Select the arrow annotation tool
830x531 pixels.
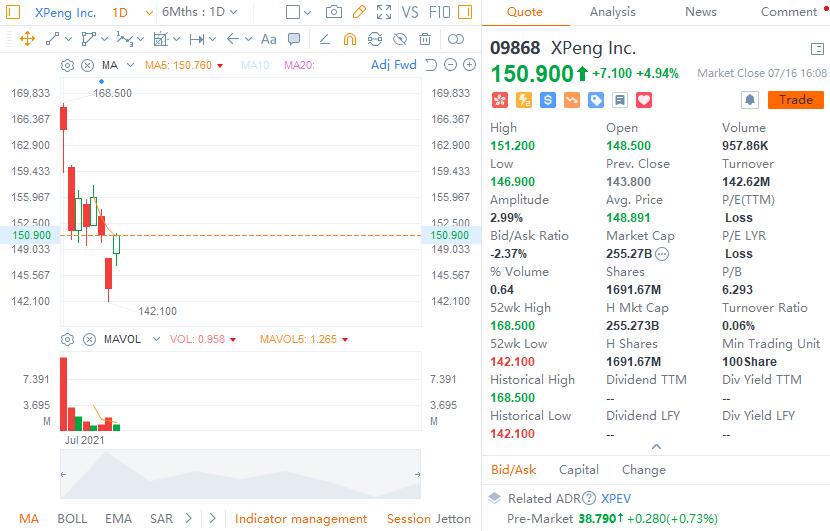click(x=232, y=39)
